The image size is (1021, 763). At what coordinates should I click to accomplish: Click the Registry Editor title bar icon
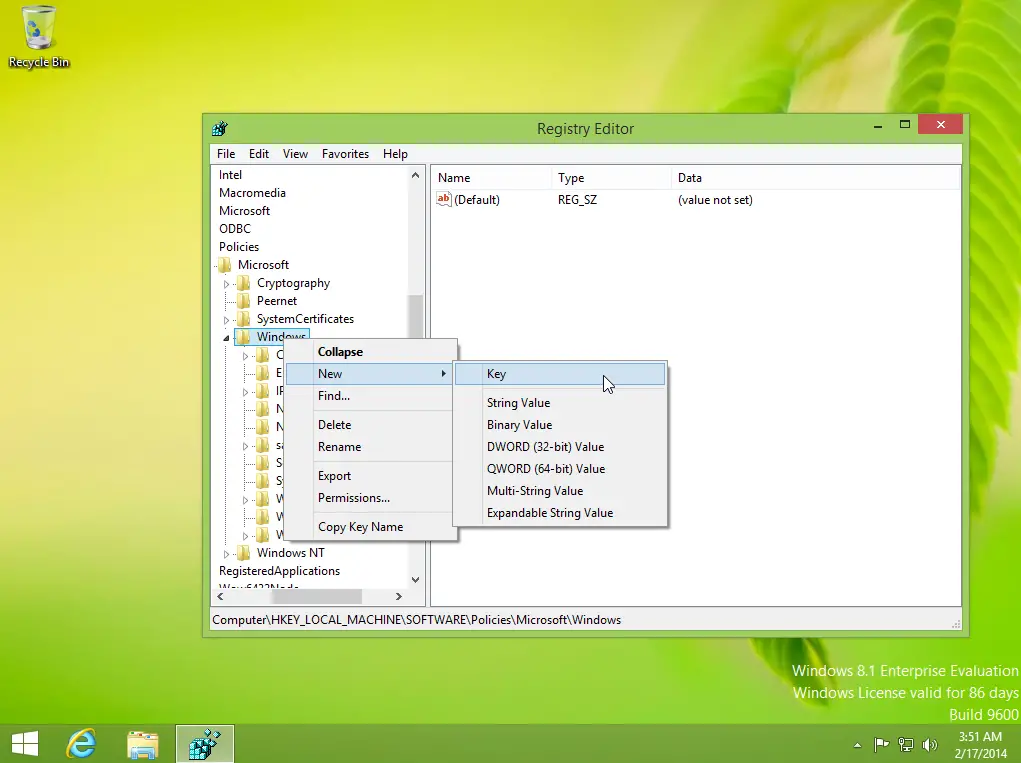220,128
